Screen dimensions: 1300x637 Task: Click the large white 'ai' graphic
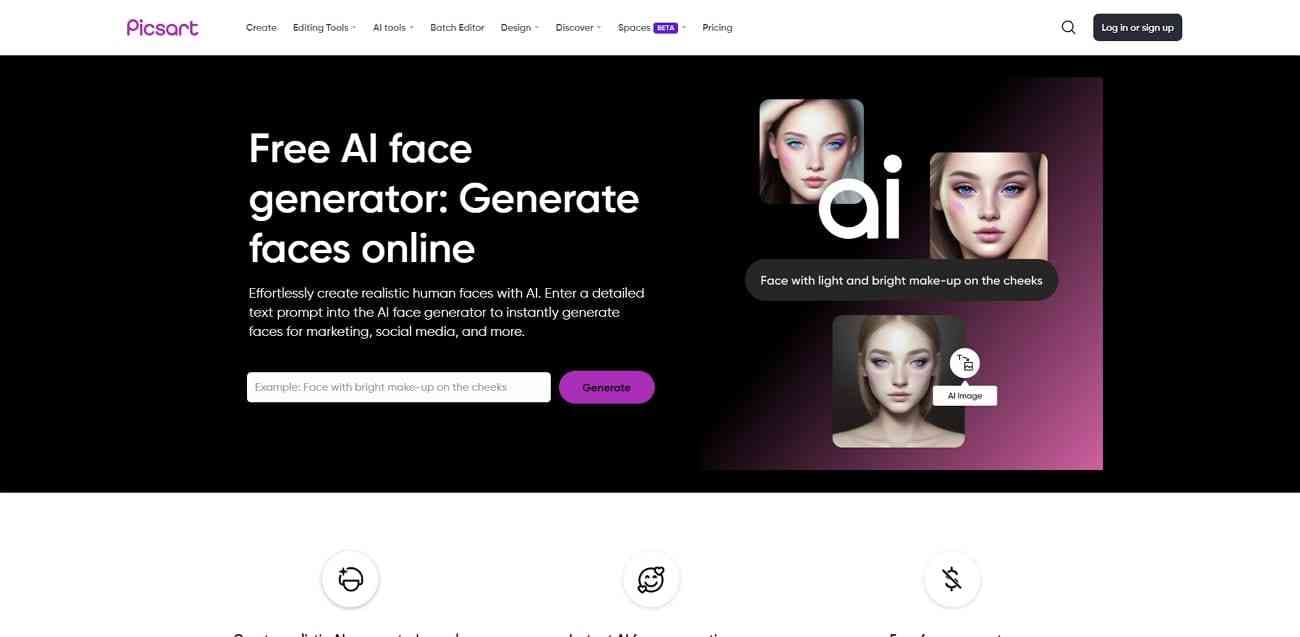pyautogui.click(x=860, y=198)
